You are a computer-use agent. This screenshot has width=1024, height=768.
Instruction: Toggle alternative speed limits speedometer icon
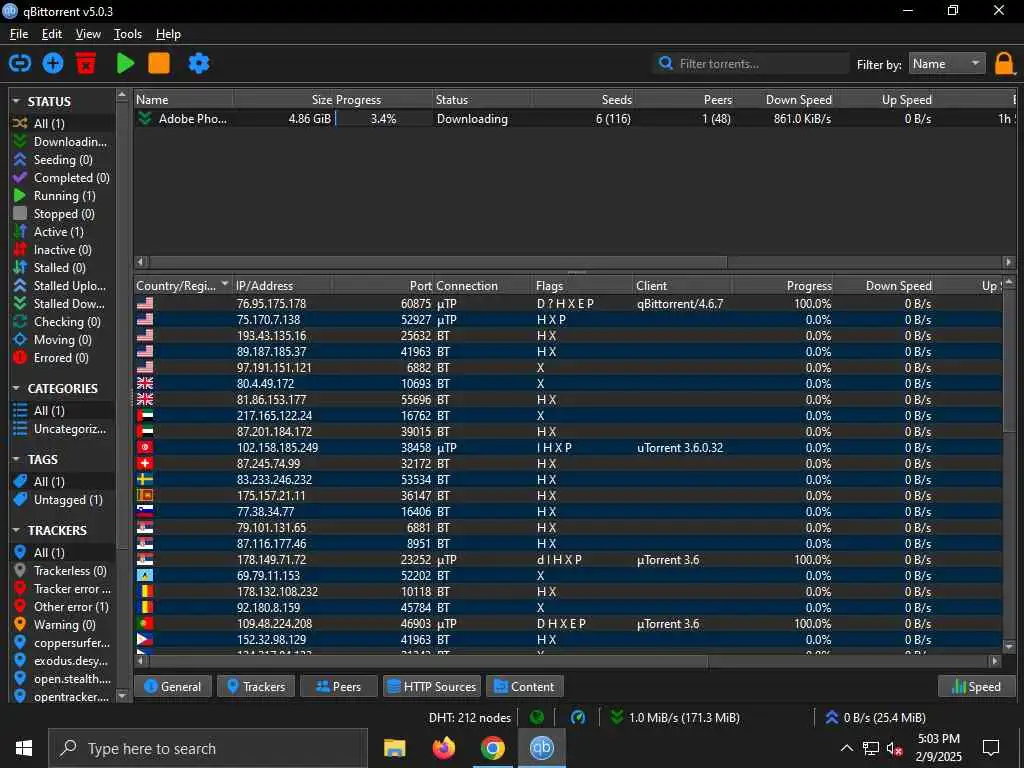(578, 717)
